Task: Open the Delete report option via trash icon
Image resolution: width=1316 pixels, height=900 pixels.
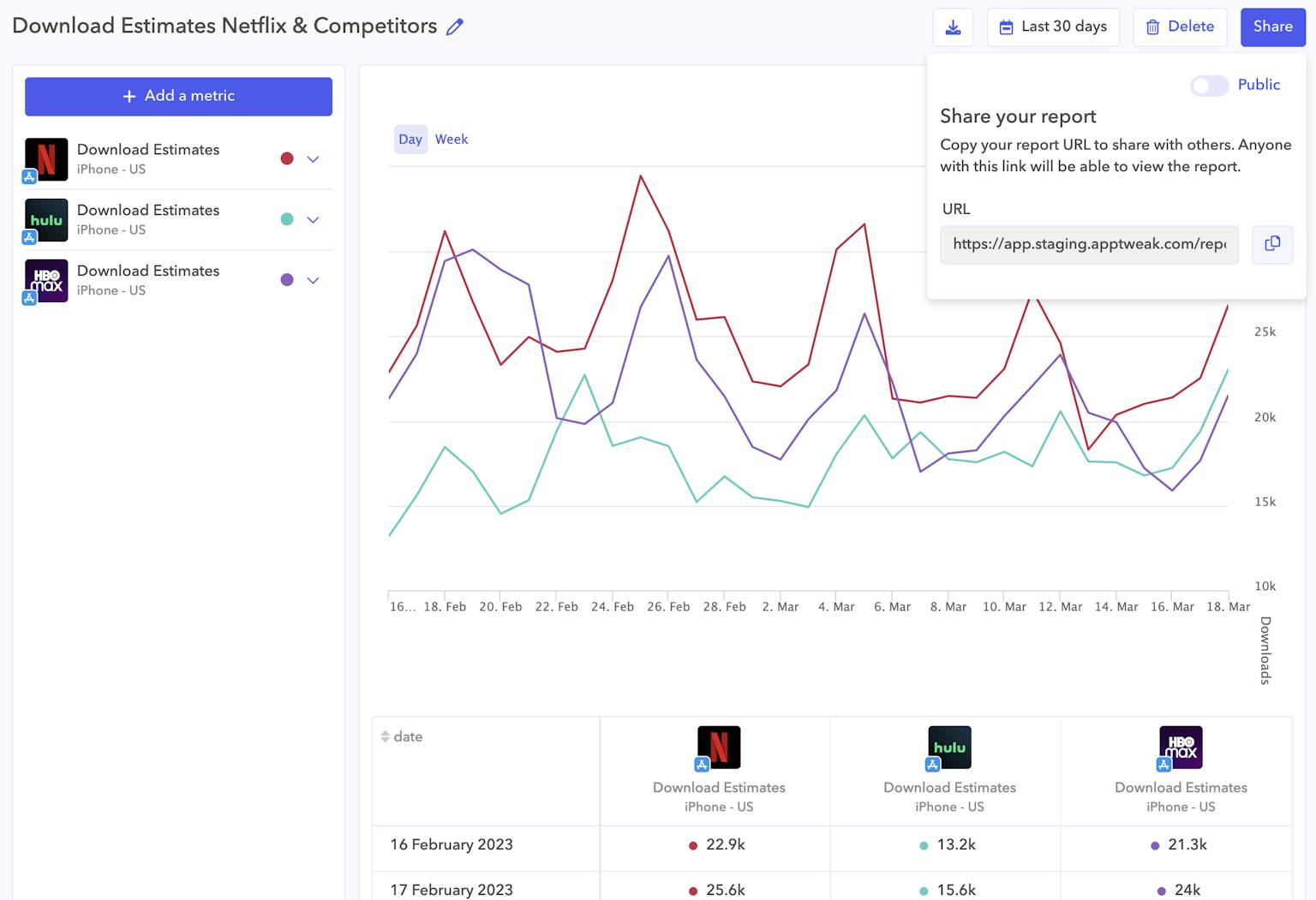Action: click(1180, 27)
